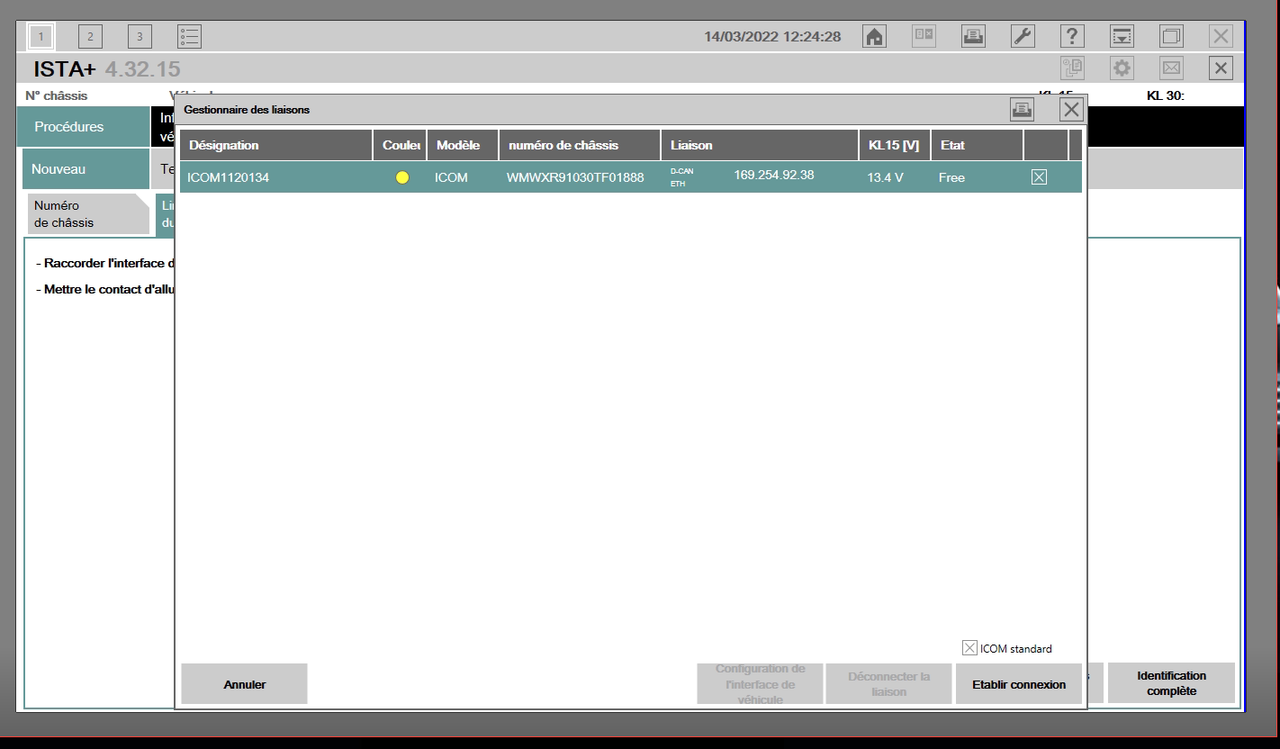Click the Liaison column header
Screen dimensions: 1280x749
click(760, 145)
